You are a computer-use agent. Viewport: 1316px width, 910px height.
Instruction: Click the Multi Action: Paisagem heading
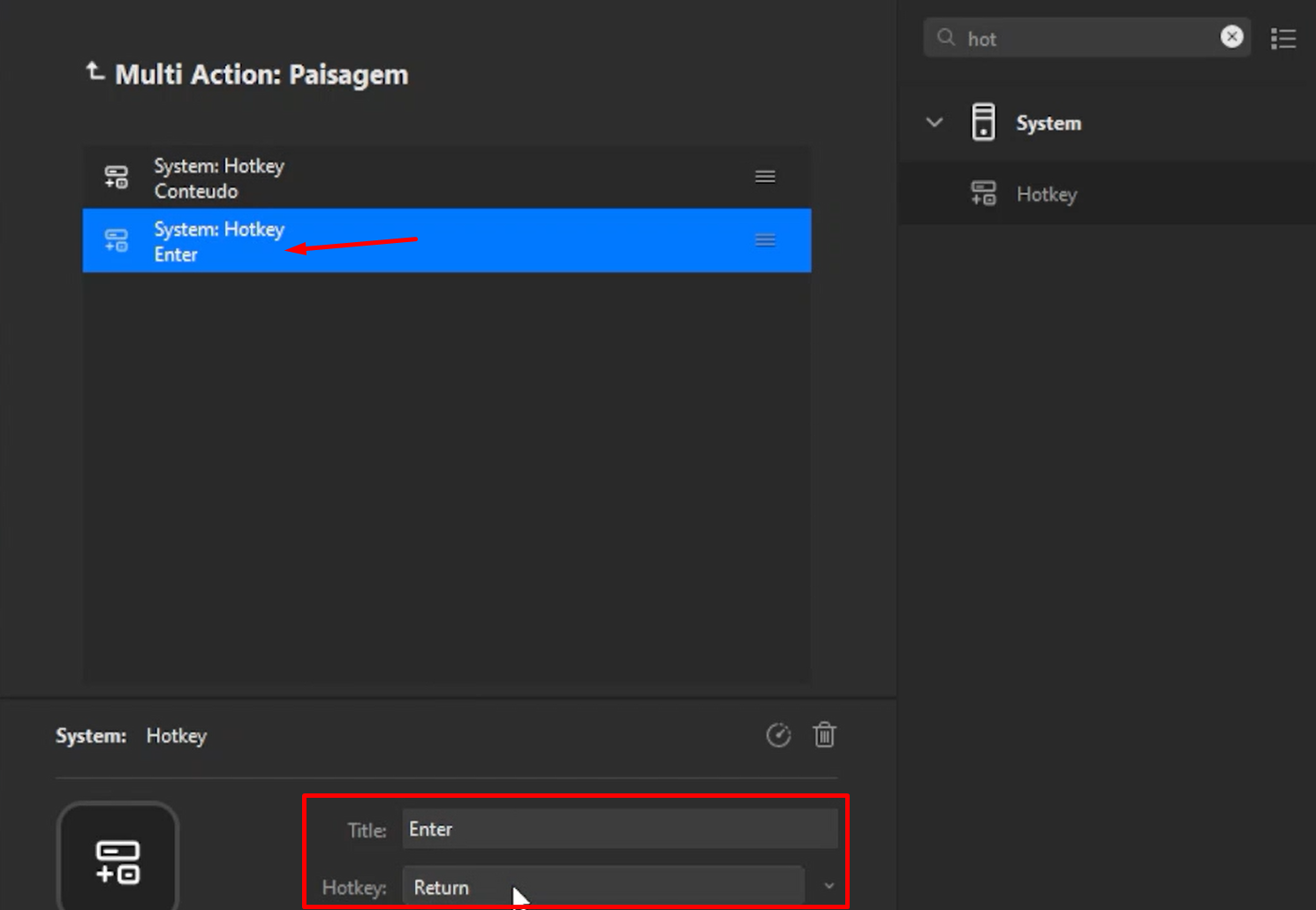tap(261, 75)
